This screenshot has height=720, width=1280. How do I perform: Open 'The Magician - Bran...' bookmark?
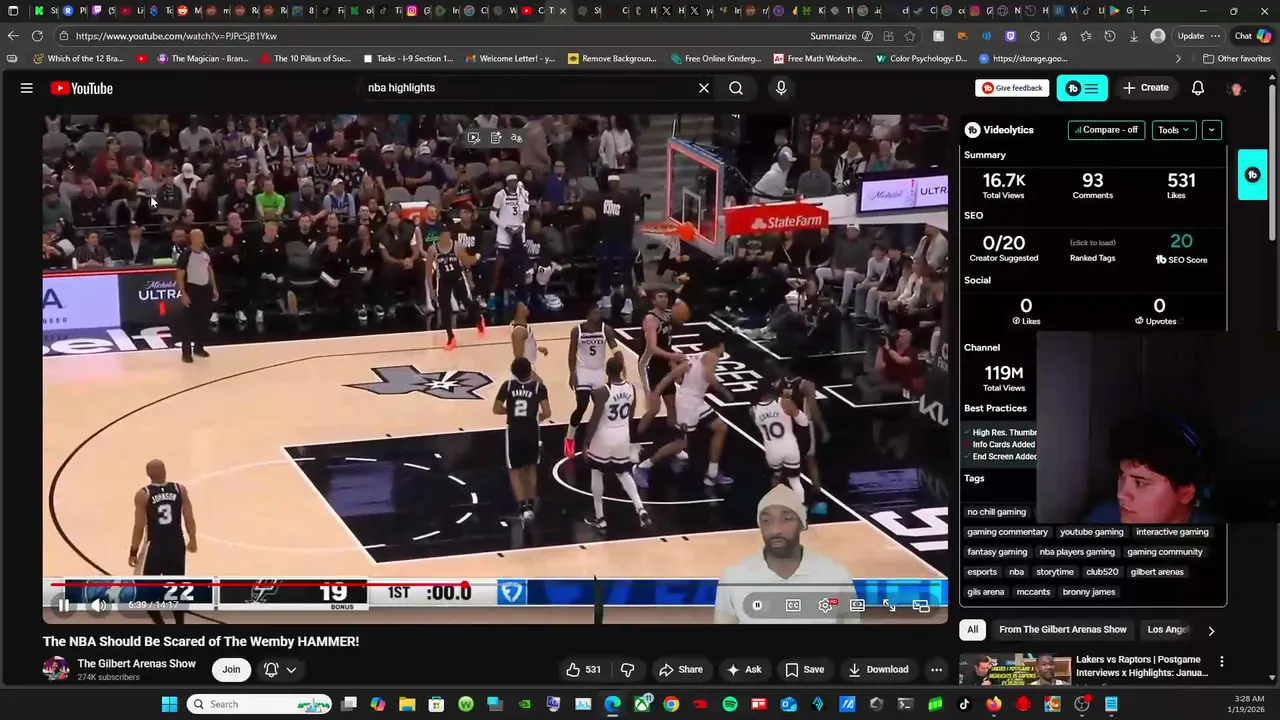(203, 59)
